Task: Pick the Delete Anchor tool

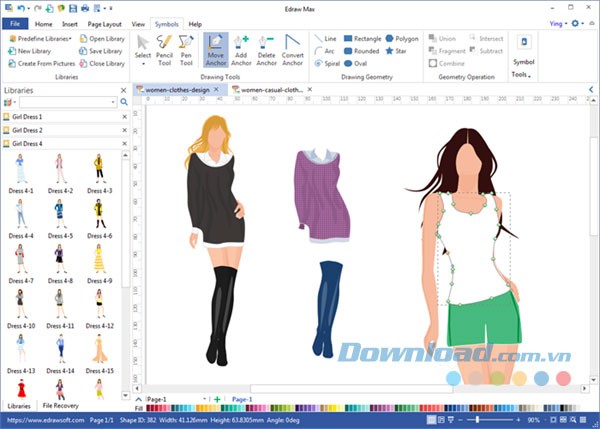Action: point(266,49)
